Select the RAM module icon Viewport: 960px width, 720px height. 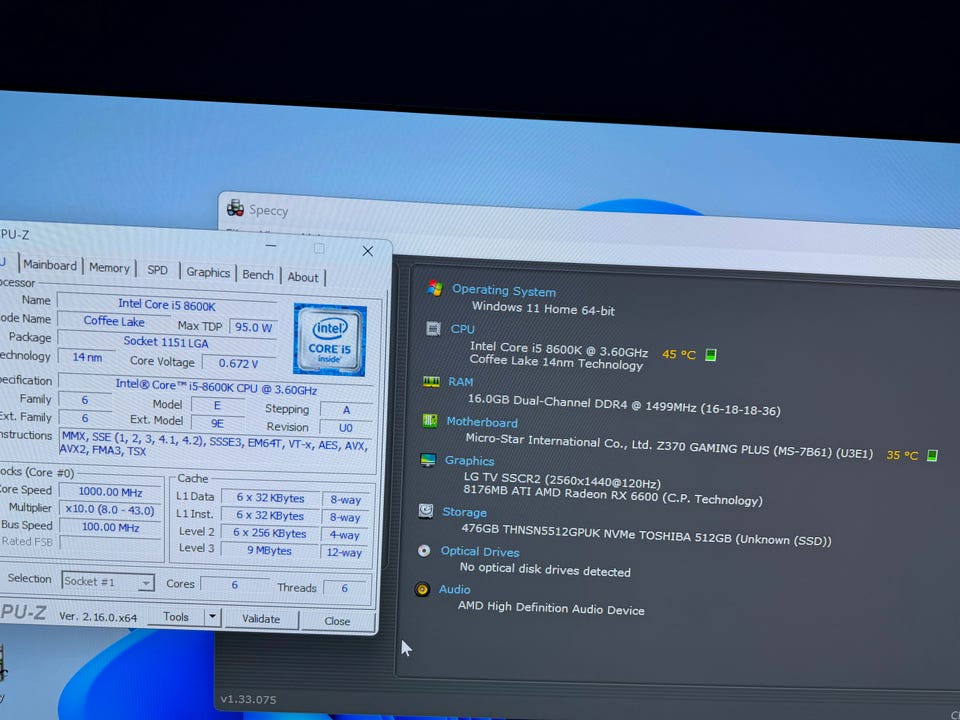tap(432, 381)
